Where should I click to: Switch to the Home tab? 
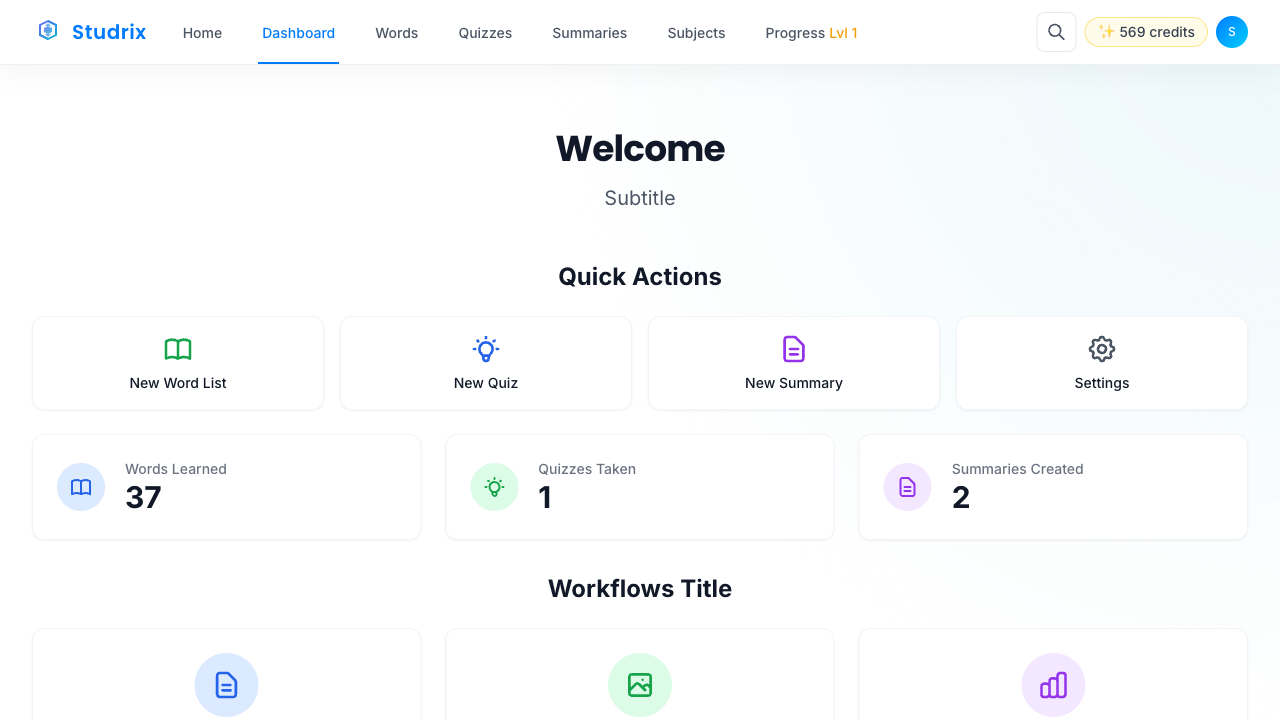coord(202,32)
